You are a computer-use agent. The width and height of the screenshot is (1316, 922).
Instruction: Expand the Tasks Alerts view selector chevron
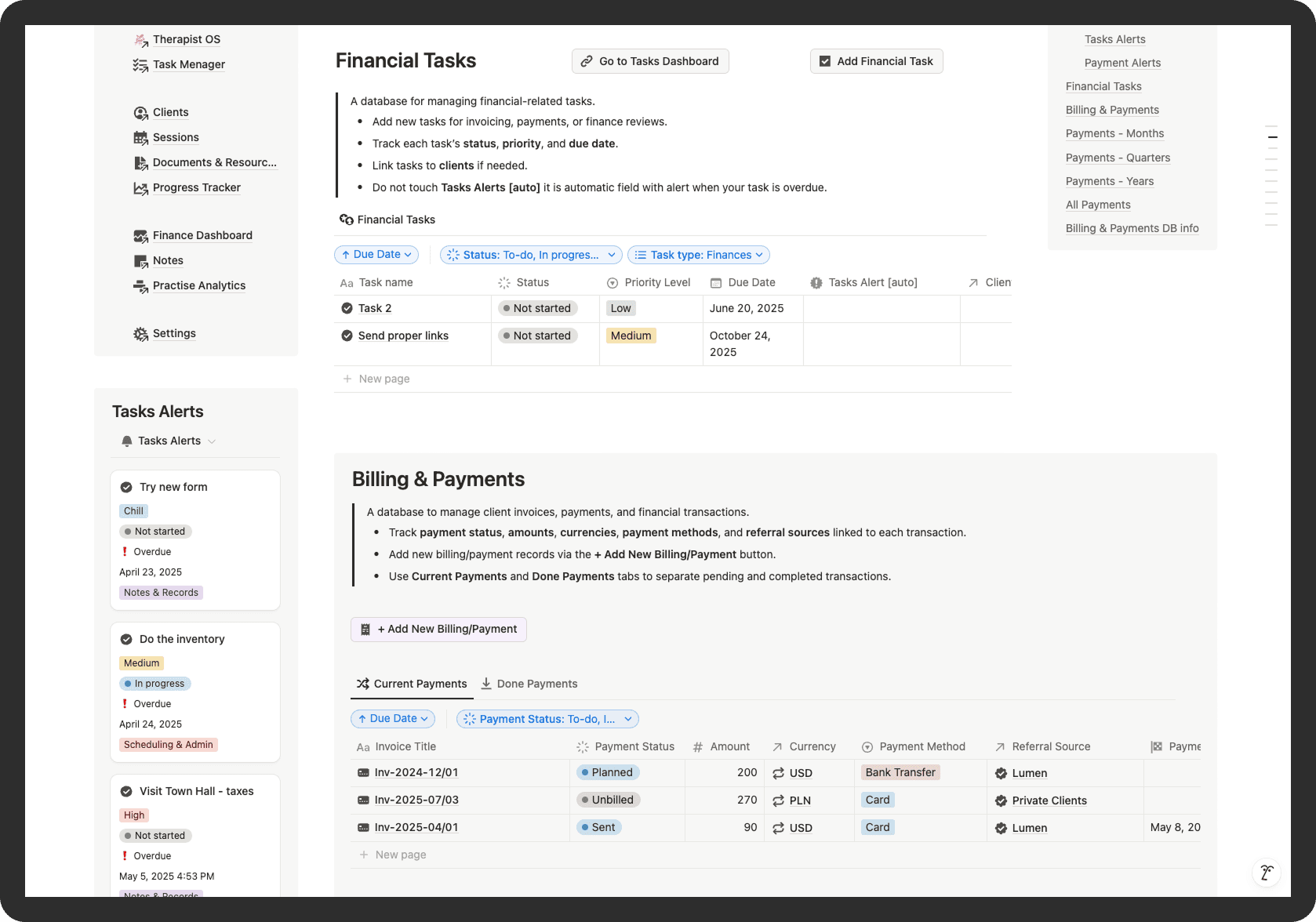point(213,441)
